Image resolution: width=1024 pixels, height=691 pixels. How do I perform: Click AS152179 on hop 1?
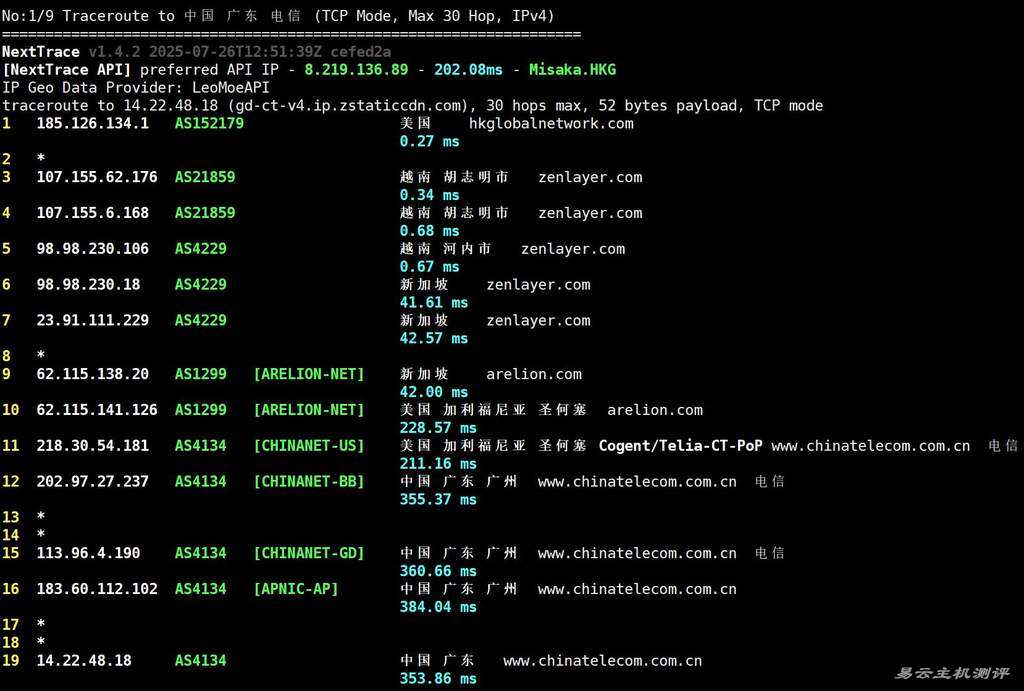[x=209, y=123]
